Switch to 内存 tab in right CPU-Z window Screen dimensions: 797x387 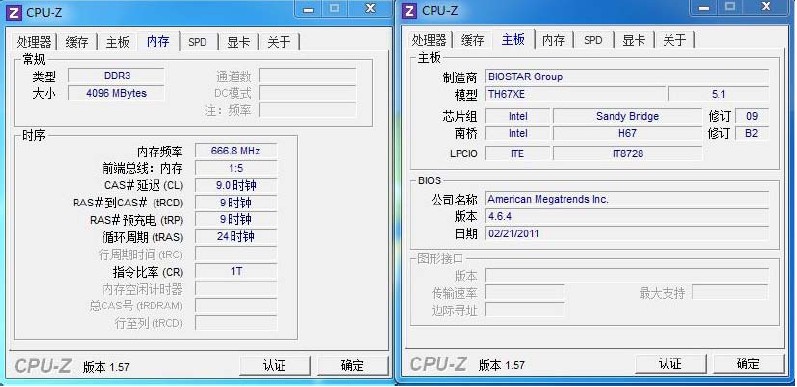554,40
